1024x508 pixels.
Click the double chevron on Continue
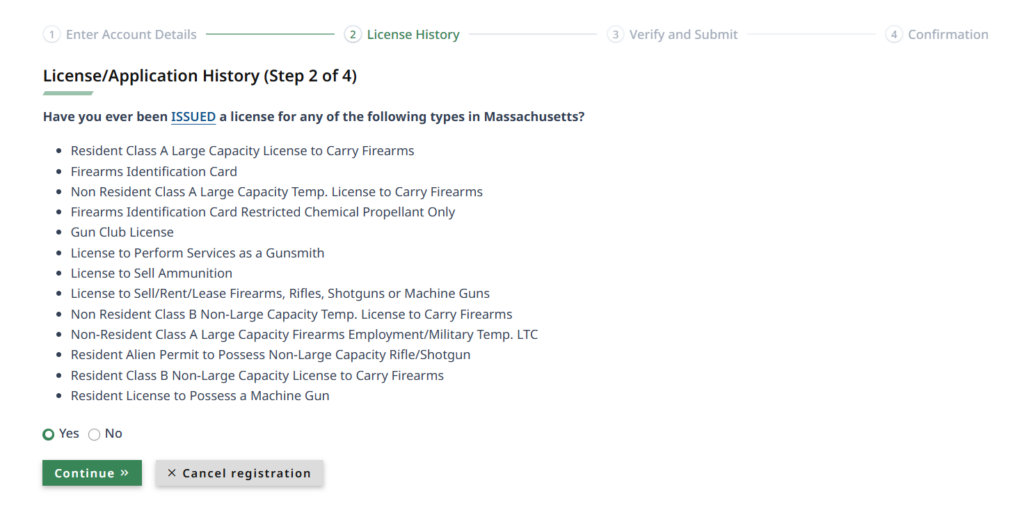click(125, 473)
